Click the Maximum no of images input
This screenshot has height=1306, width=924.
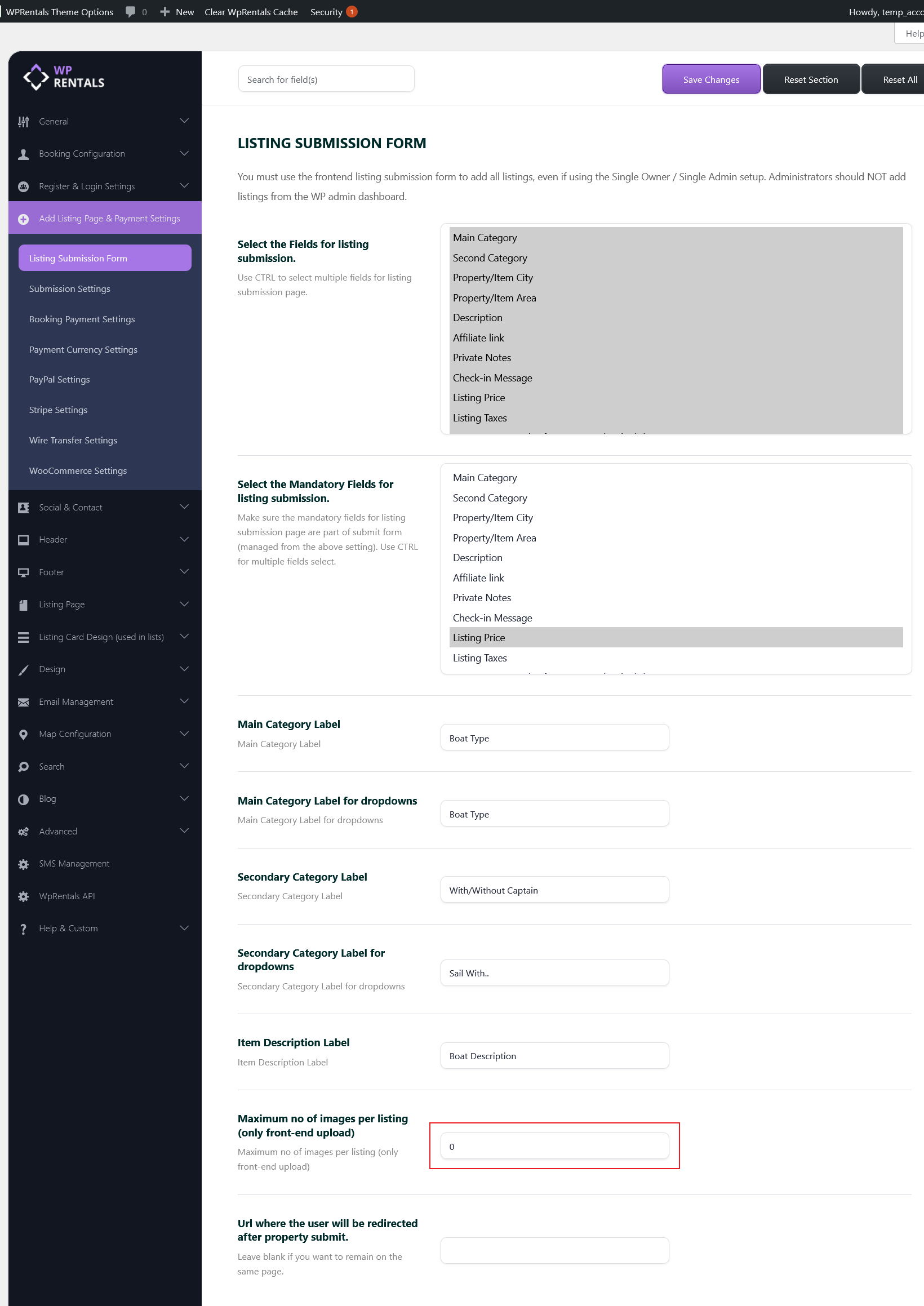click(x=554, y=1146)
